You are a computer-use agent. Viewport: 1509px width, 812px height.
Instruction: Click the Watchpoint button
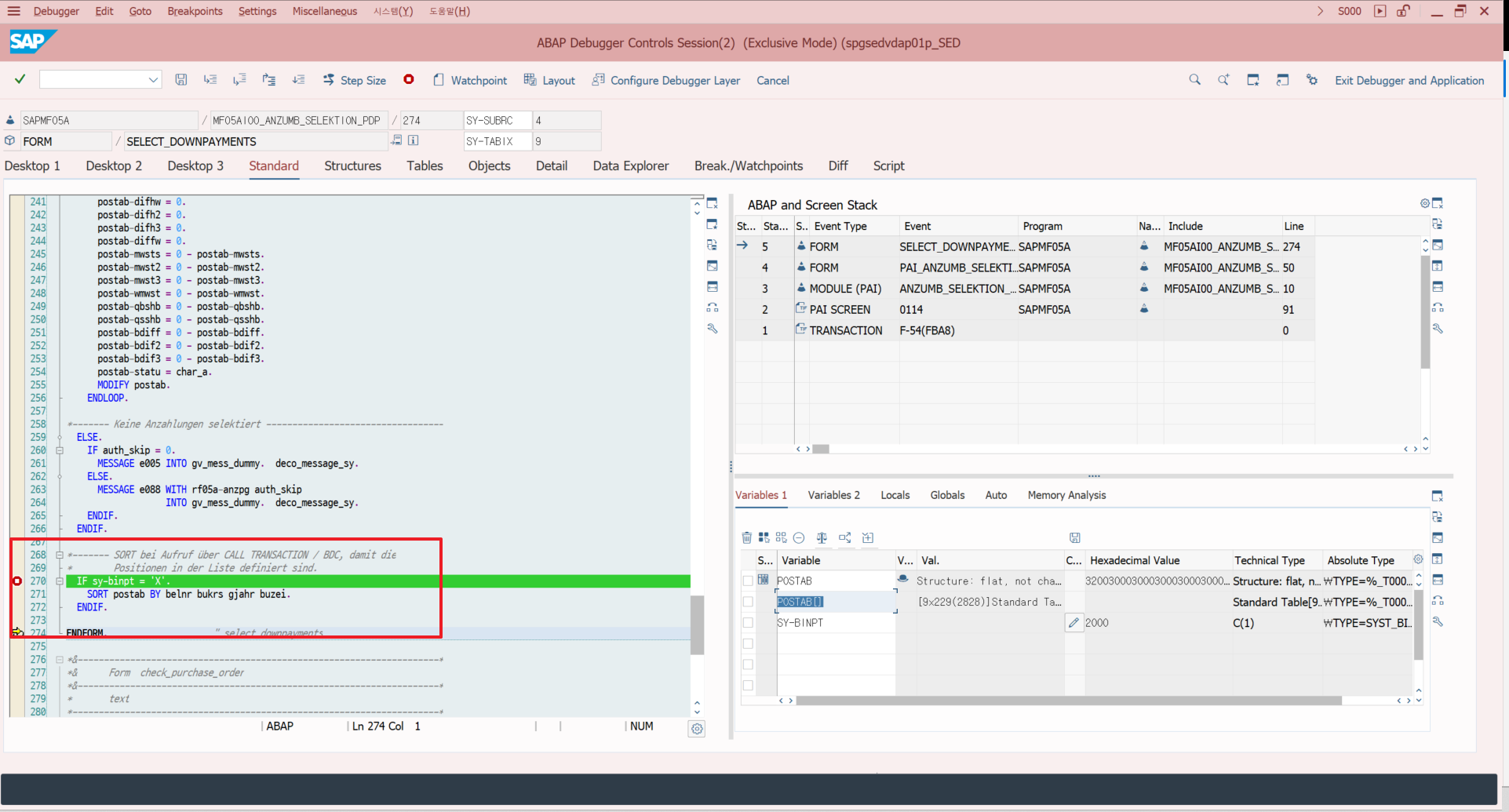click(x=470, y=80)
